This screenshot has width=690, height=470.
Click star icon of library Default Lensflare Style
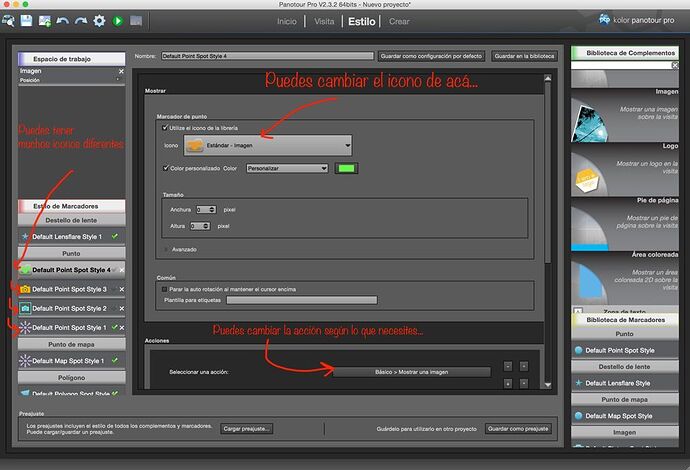[579, 383]
